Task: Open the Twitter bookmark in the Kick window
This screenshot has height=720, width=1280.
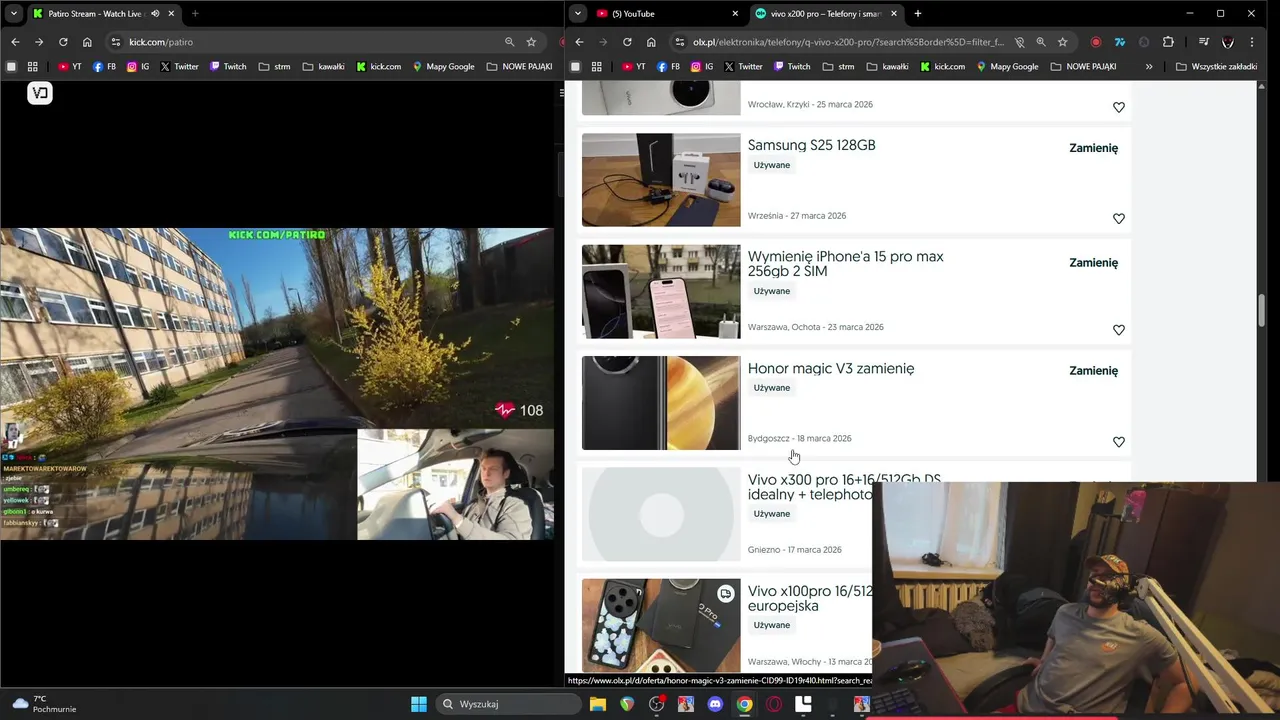Action: 179,67
